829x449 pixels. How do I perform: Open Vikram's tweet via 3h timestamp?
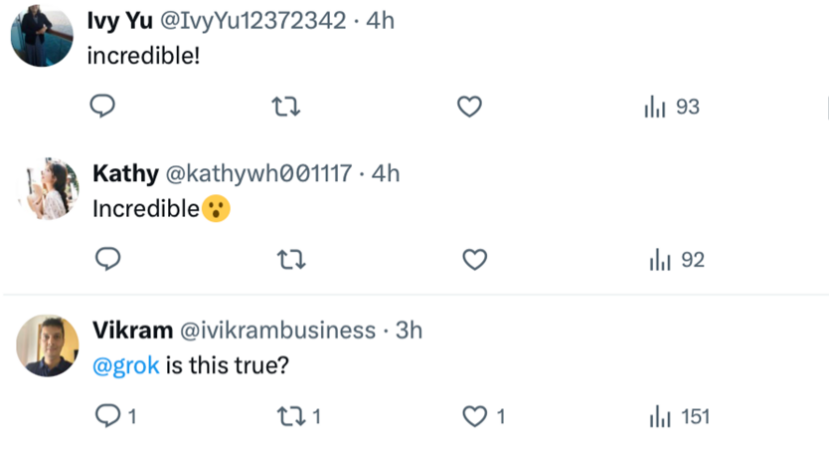[409, 330]
